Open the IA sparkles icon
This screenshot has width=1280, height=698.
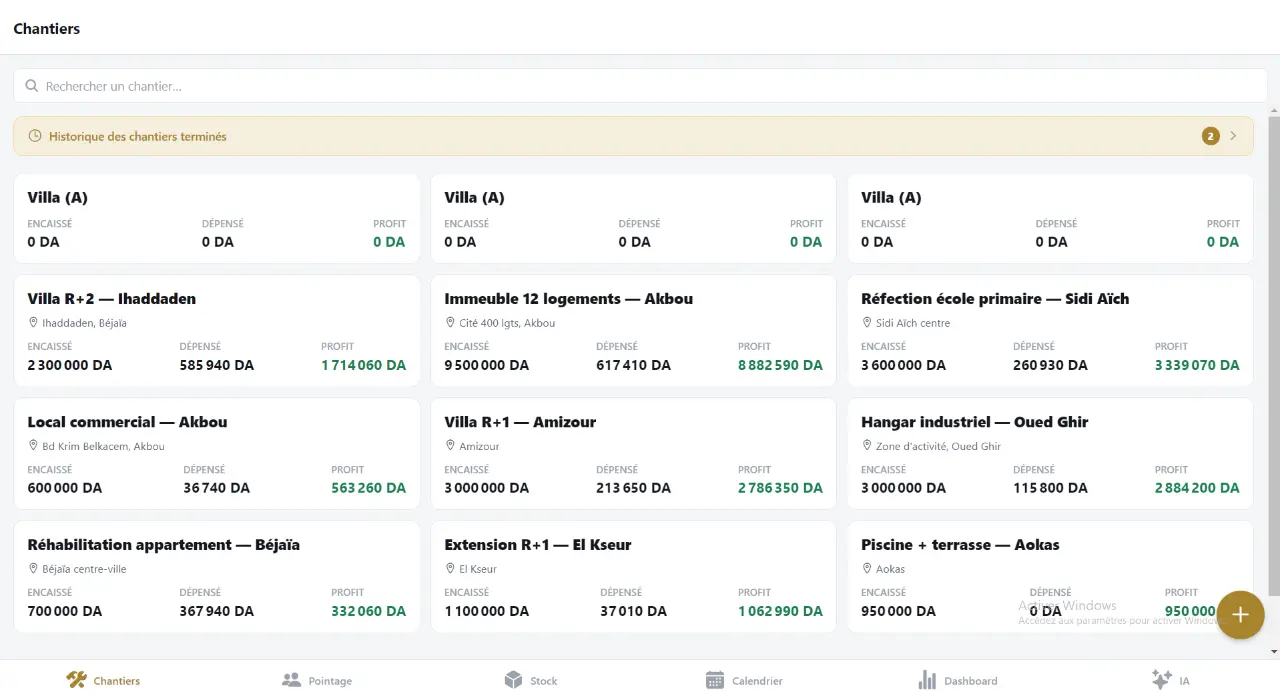1161,680
